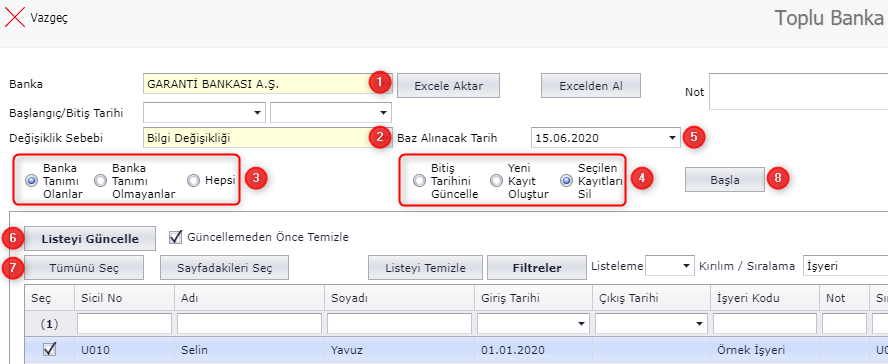Select Seçilen Kayıtları Sil radio option

point(566,181)
